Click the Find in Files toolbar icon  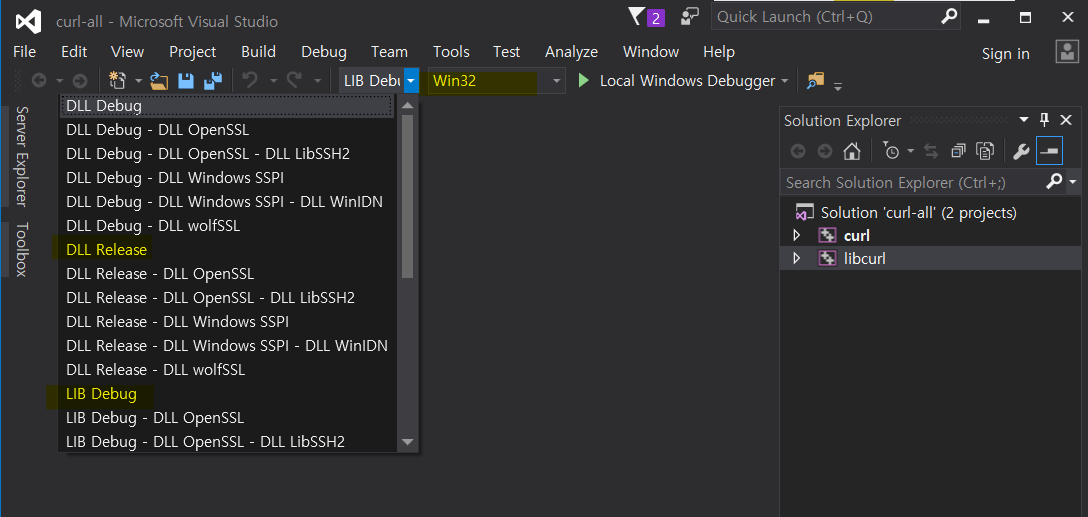click(815, 80)
